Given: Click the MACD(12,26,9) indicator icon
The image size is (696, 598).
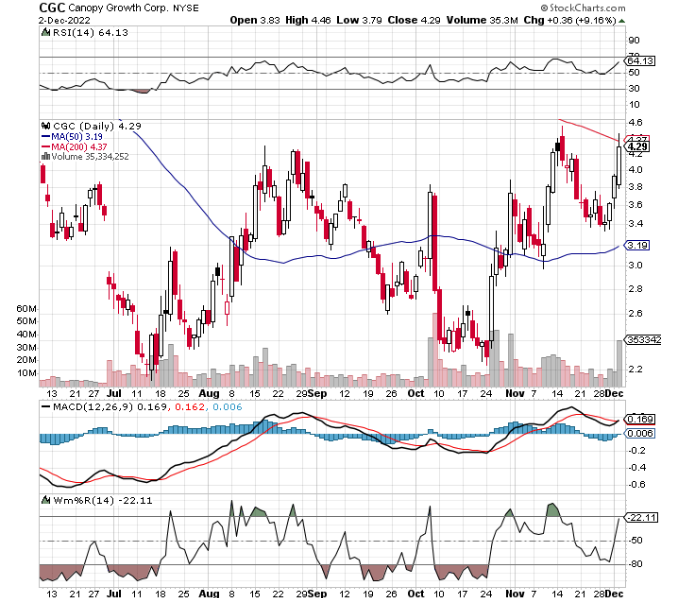Looking at the screenshot, I should [x=45, y=405].
